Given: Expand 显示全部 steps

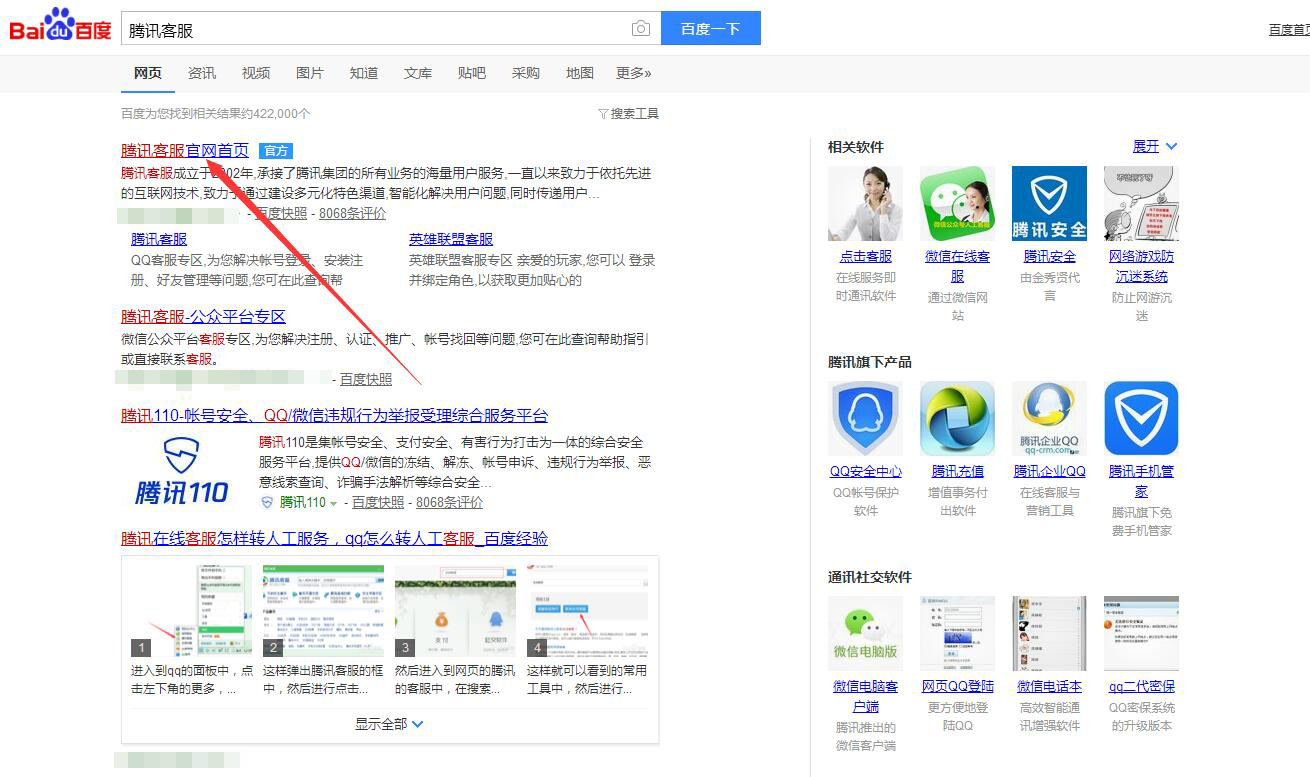Looking at the screenshot, I should [x=389, y=723].
